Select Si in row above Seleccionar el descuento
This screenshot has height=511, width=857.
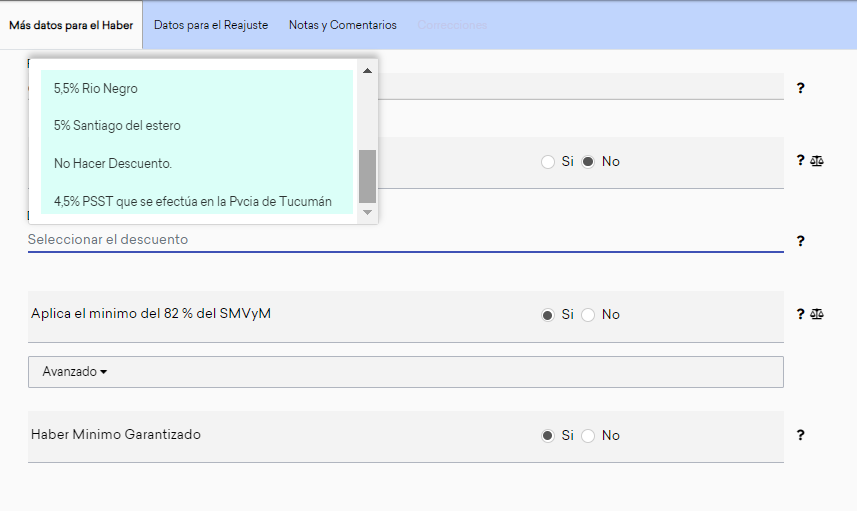coord(548,162)
